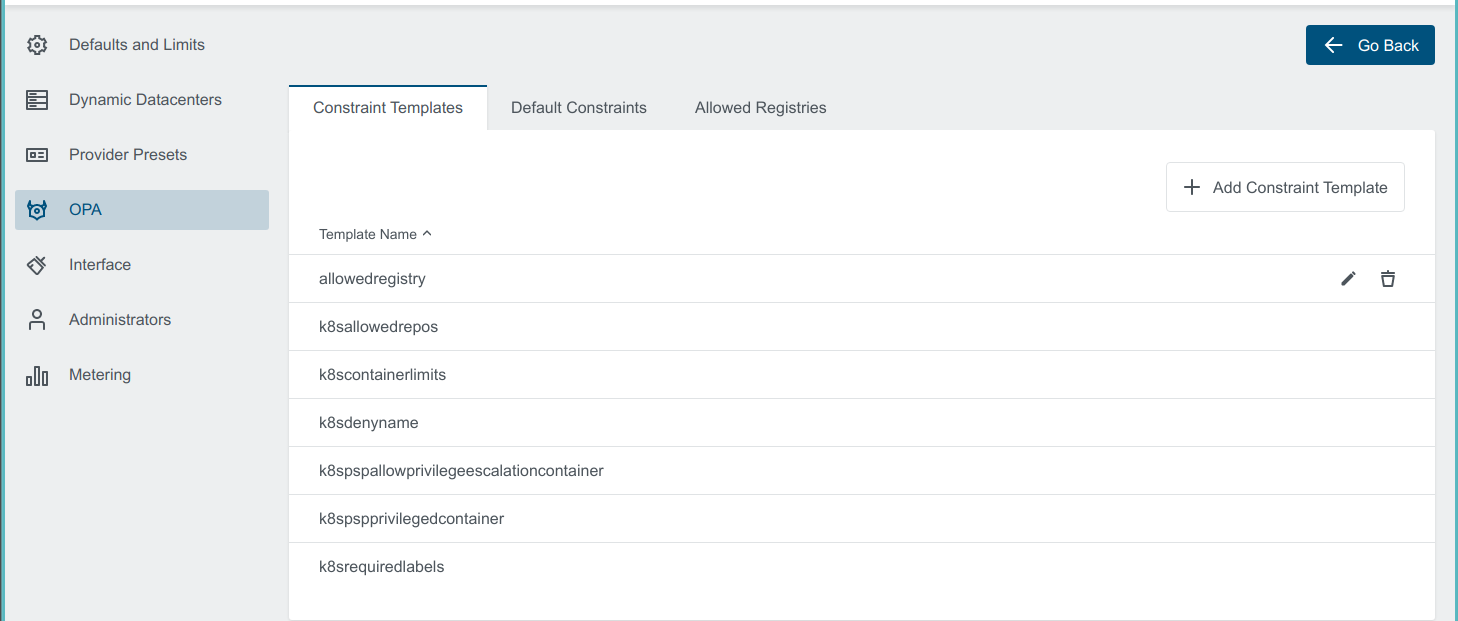Click the plus icon beside Add Constraint Template
The width and height of the screenshot is (1458, 621).
click(1191, 187)
